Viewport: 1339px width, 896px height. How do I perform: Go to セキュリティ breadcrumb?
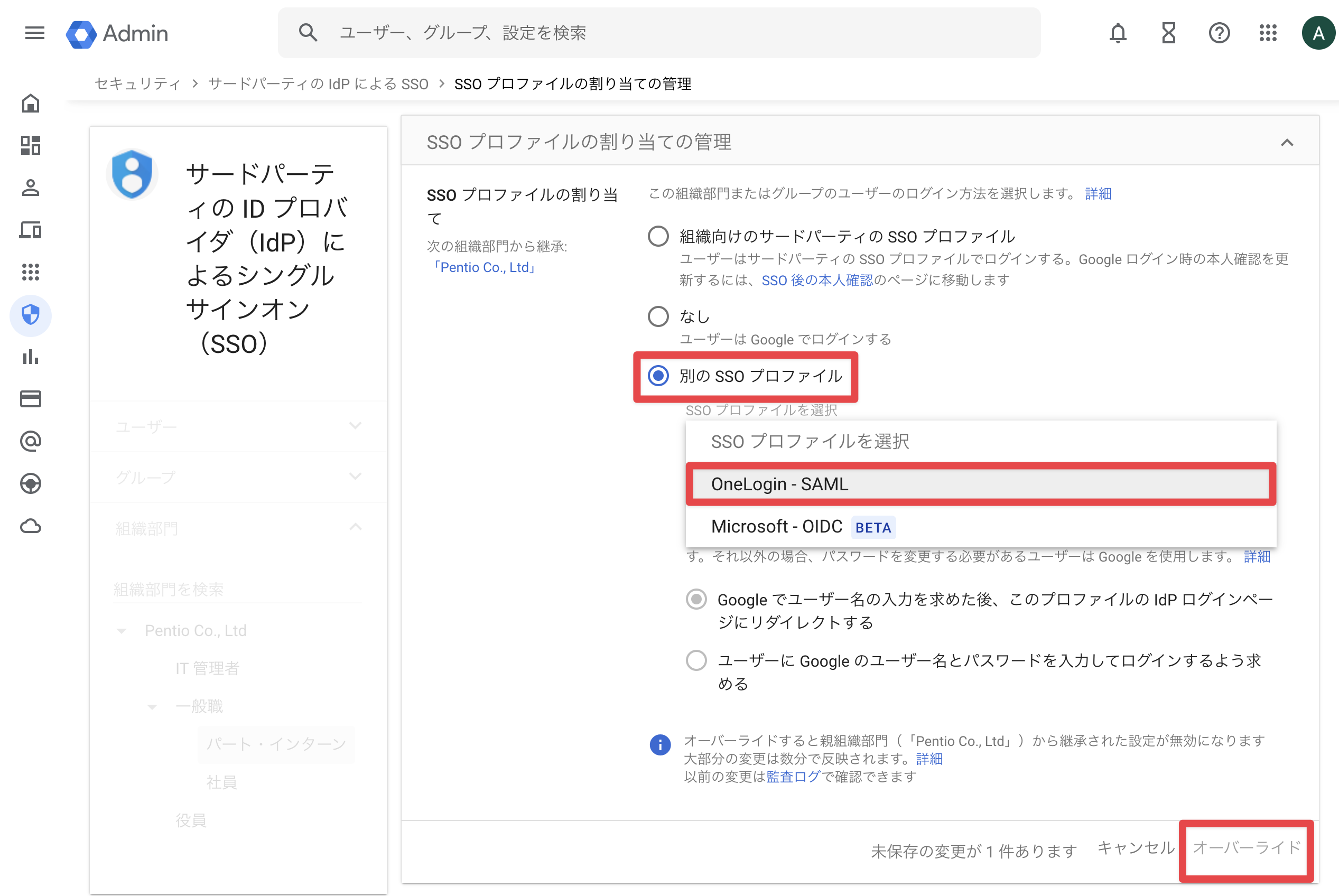[137, 84]
